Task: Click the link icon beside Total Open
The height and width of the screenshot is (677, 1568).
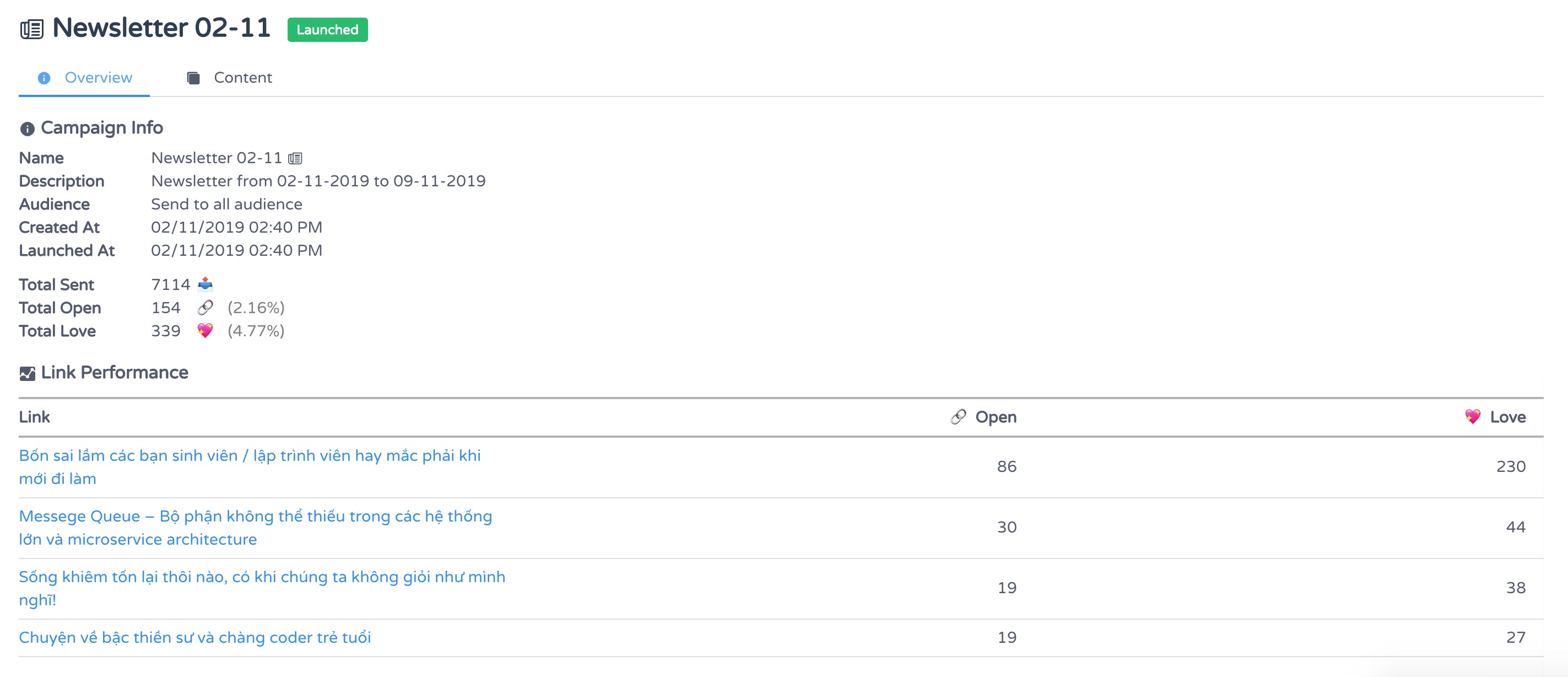Action: pyautogui.click(x=206, y=308)
